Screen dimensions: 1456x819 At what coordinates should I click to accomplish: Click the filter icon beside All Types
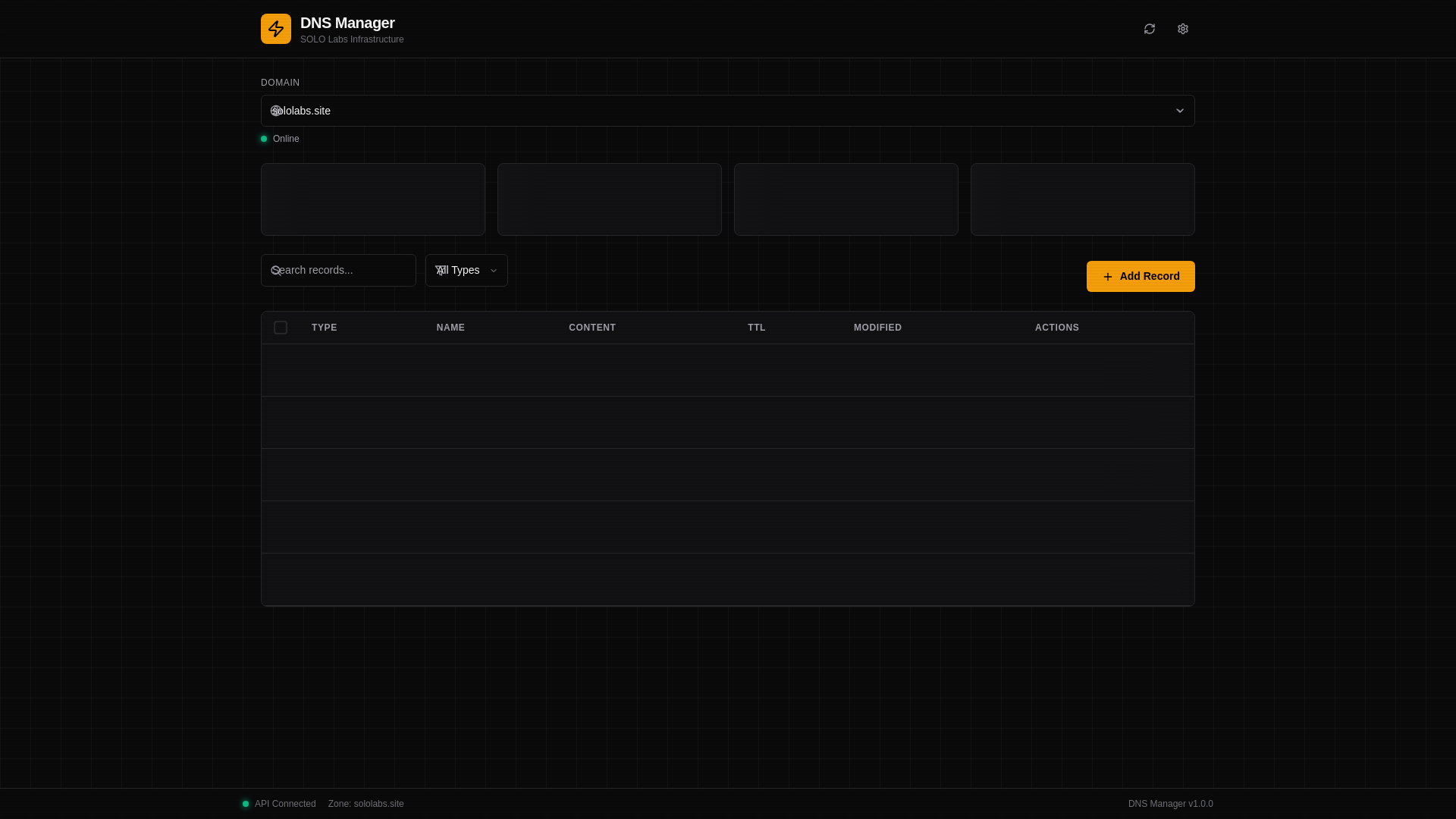(x=440, y=270)
